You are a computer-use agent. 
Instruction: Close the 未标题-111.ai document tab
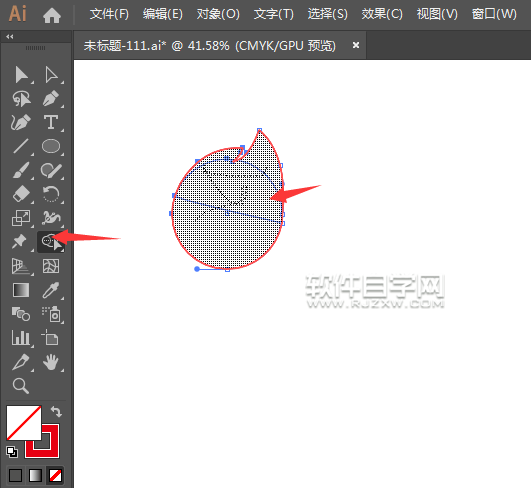coord(356,45)
